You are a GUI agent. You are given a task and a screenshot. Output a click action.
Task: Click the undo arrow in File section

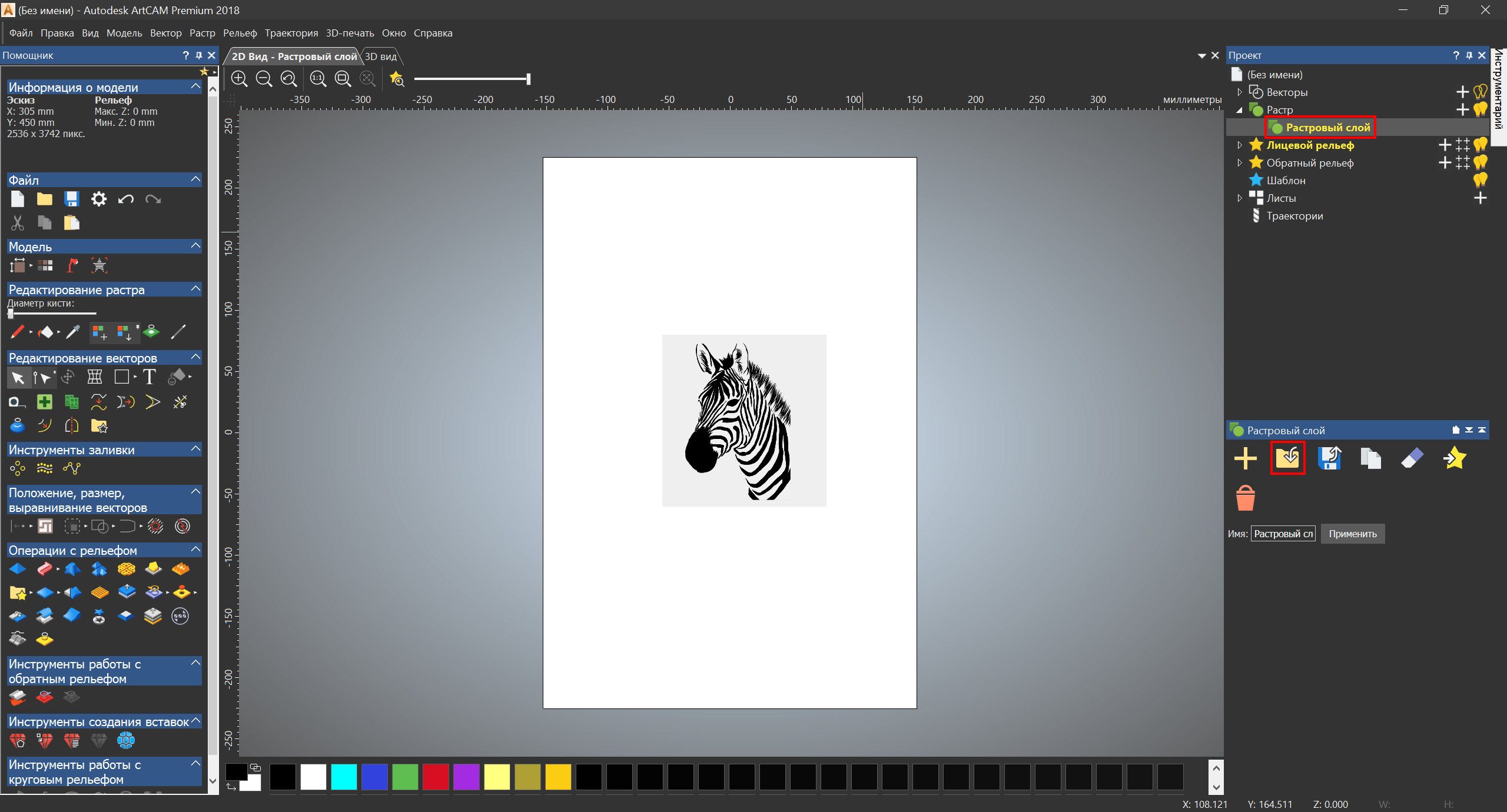pyautogui.click(x=125, y=199)
